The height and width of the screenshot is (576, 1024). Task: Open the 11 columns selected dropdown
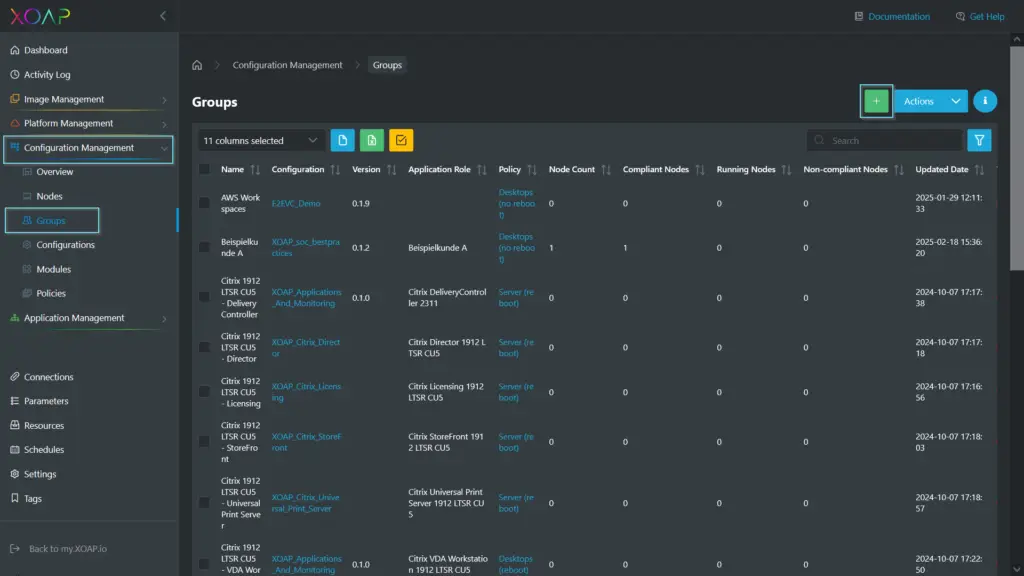pyautogui.click(x=258, y=140)
